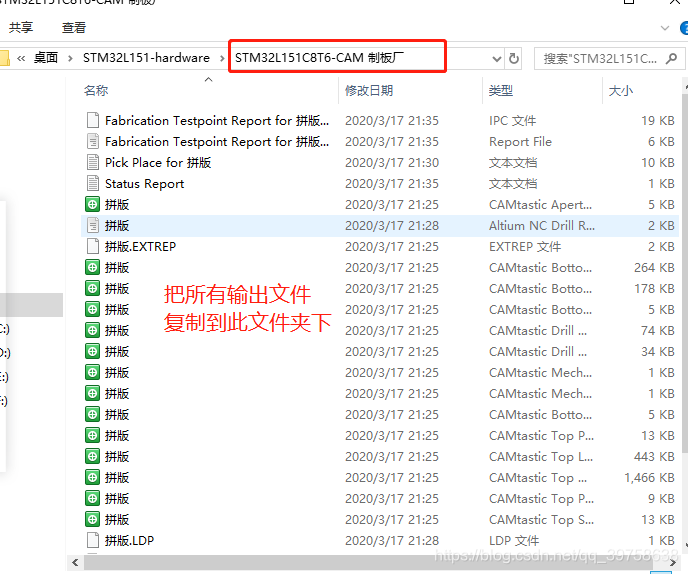The image size is (688, 574).
Task: Open the 共享 ribbon tab
Action: [x=21, y=28]
